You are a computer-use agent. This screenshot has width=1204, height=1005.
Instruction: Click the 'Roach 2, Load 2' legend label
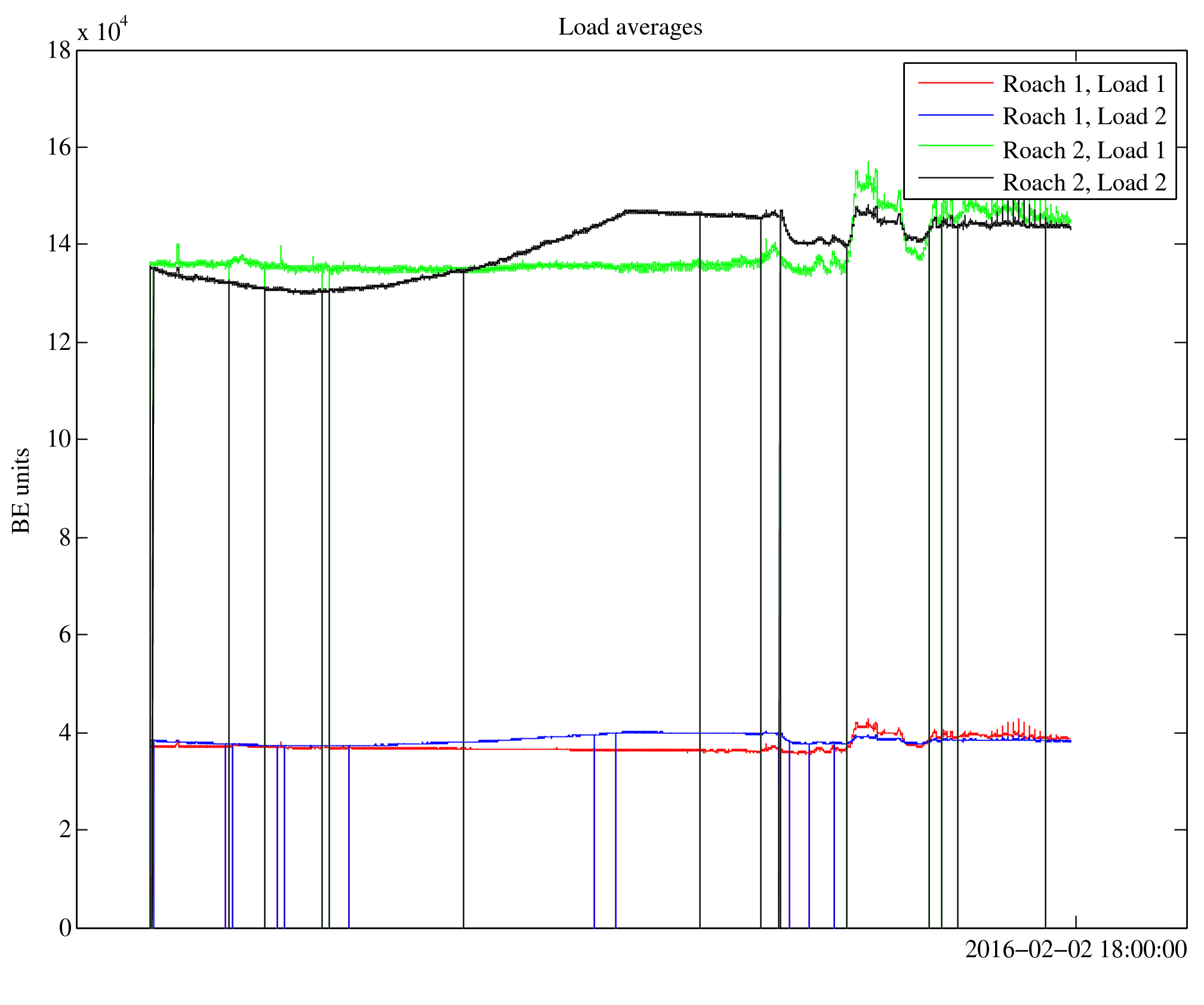(1084, 182)
